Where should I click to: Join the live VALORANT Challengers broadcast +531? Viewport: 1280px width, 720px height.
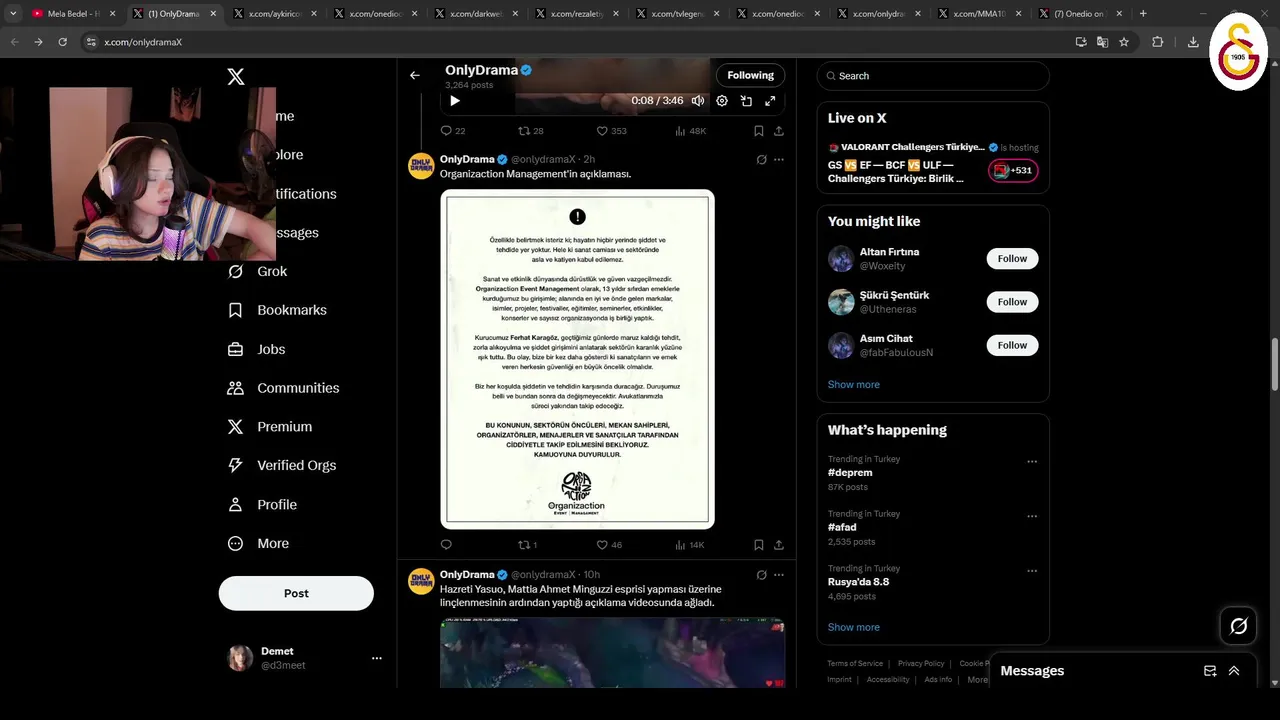click(x=1013, y=170)
